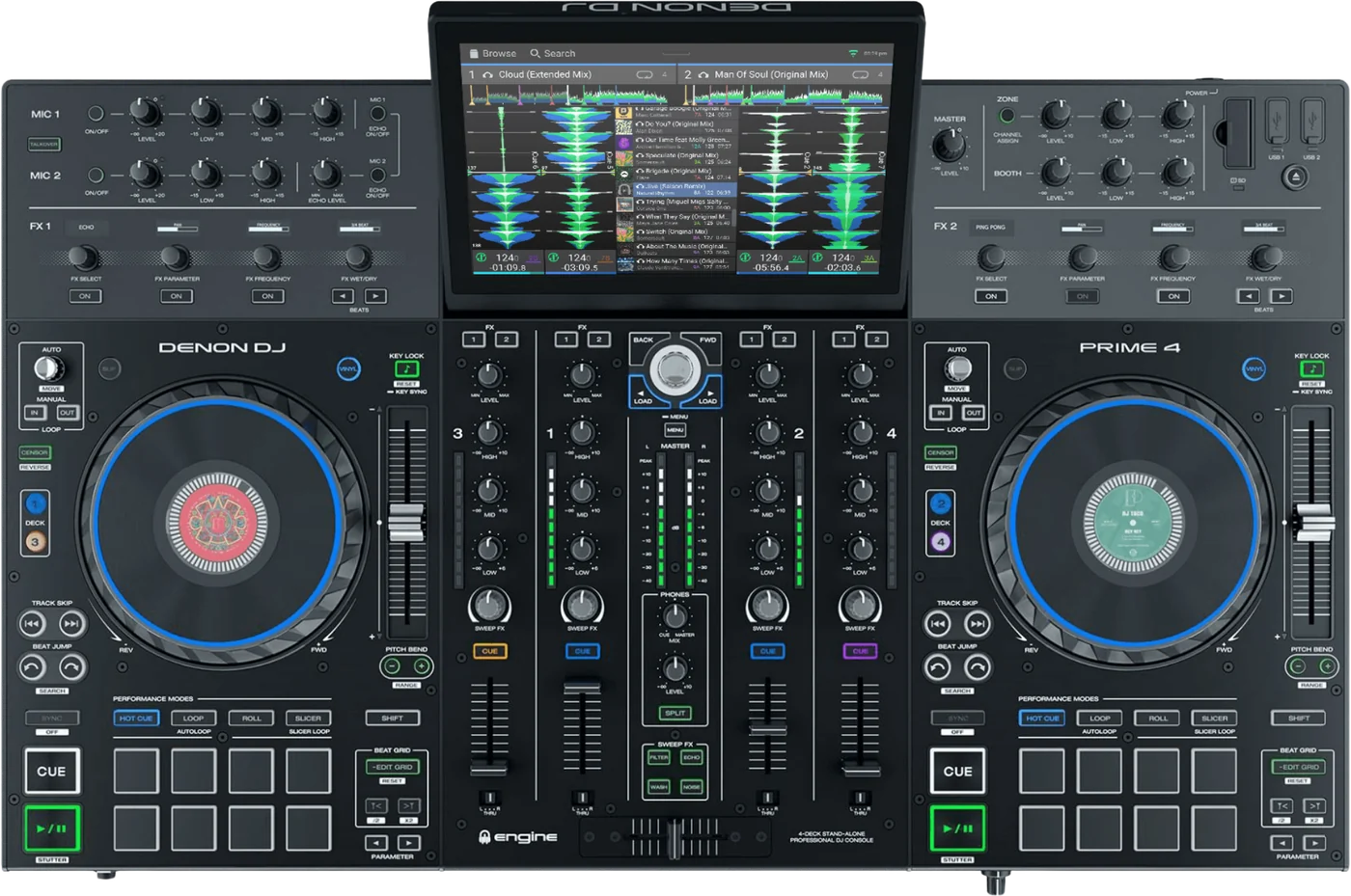Image resolution: width=1351 pixels, height=896 pixels.
Task: Switch MIC 1 on/off button
Action: [96, 115]
